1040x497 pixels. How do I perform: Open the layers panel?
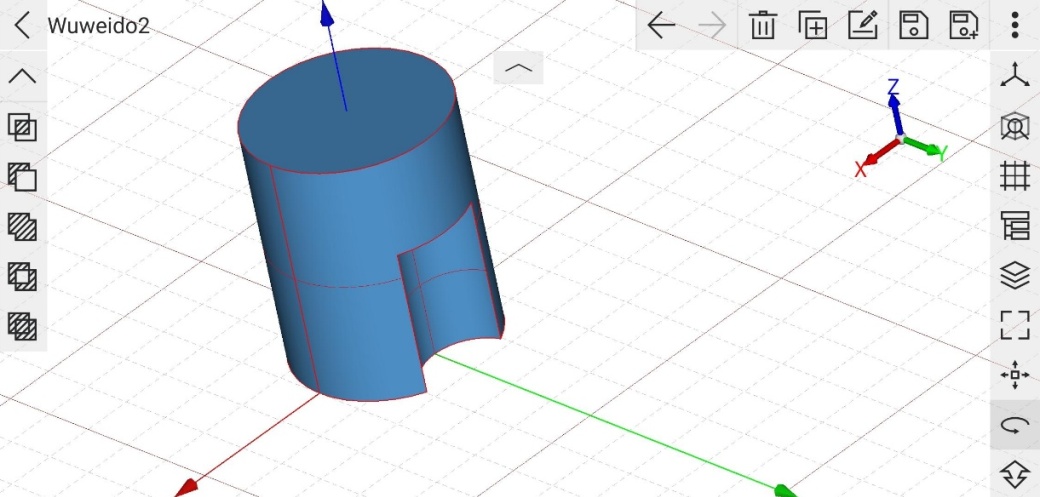tap(1015, 276)
